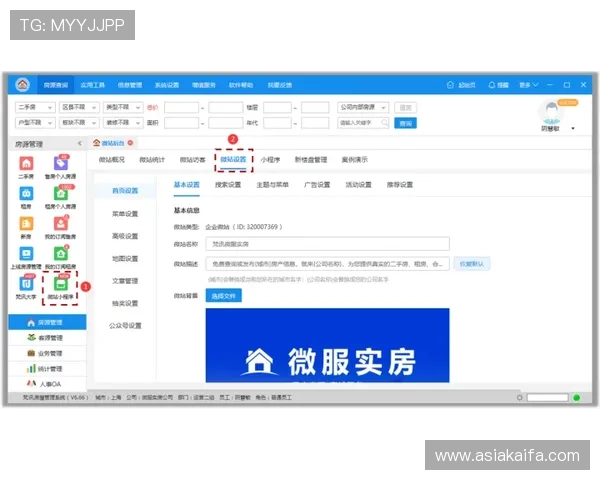Open the 租房 blue icon in the sidebar

[26, 194]
